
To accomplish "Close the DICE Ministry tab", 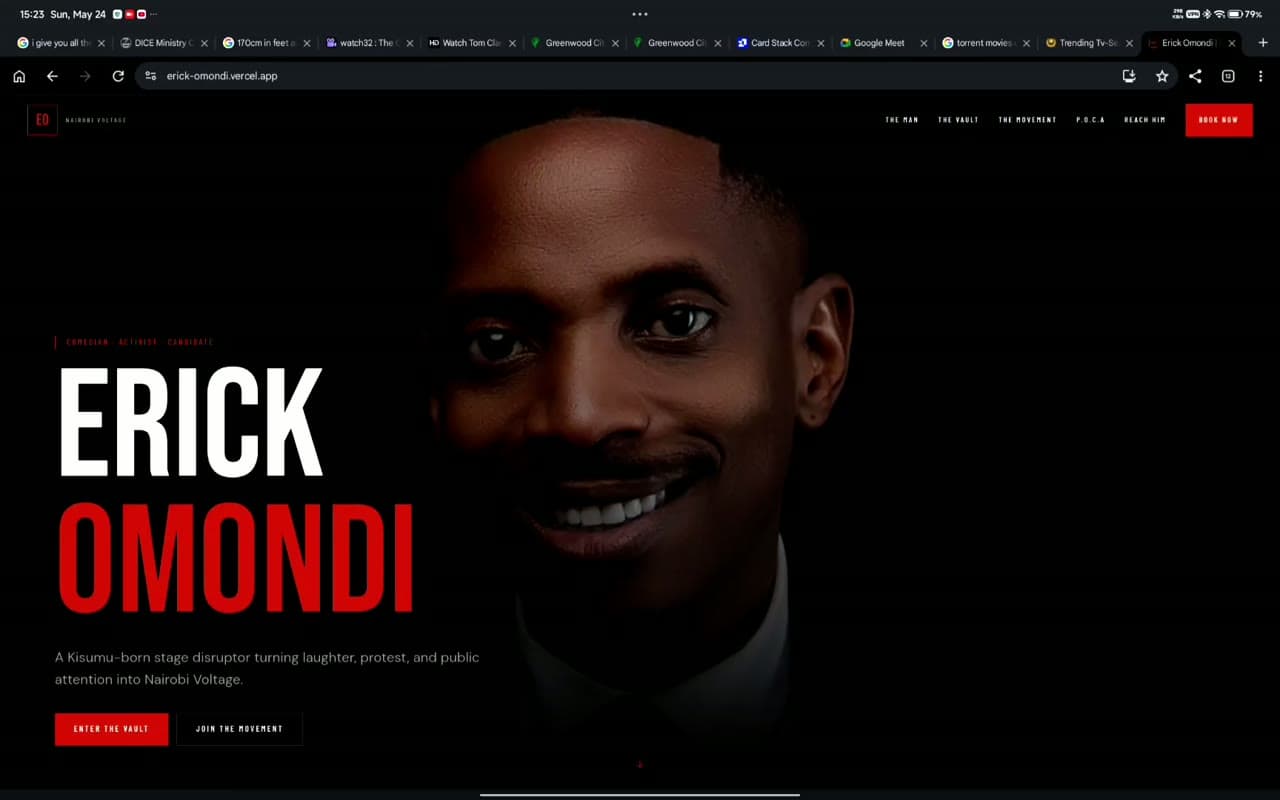I will (204, 43).
